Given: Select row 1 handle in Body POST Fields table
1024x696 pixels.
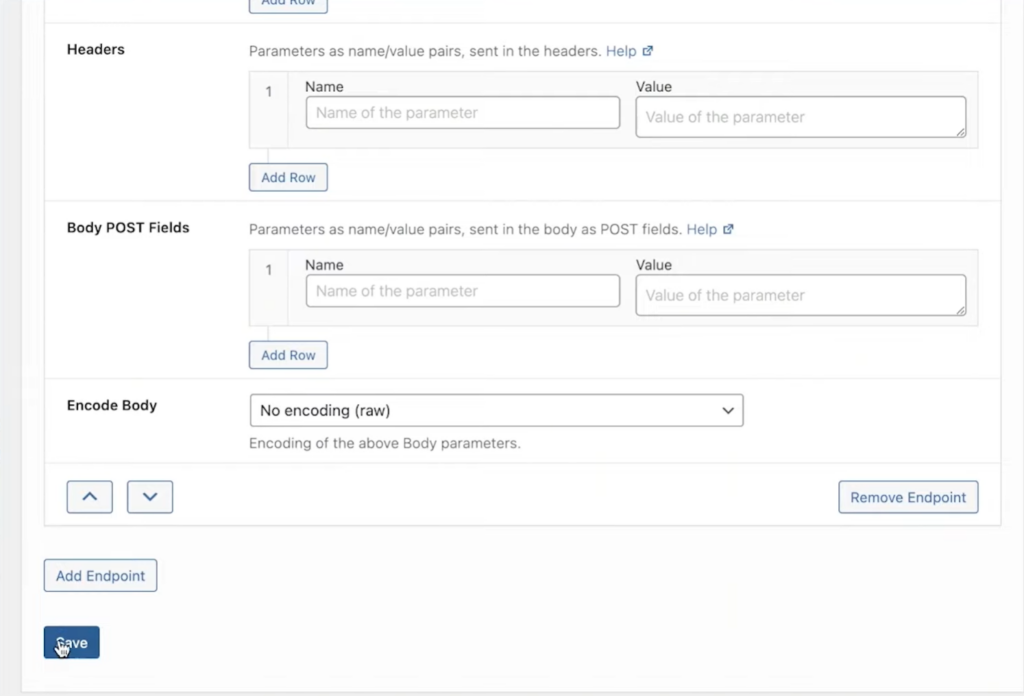Looking at the screenshot, I should point(268,270).
